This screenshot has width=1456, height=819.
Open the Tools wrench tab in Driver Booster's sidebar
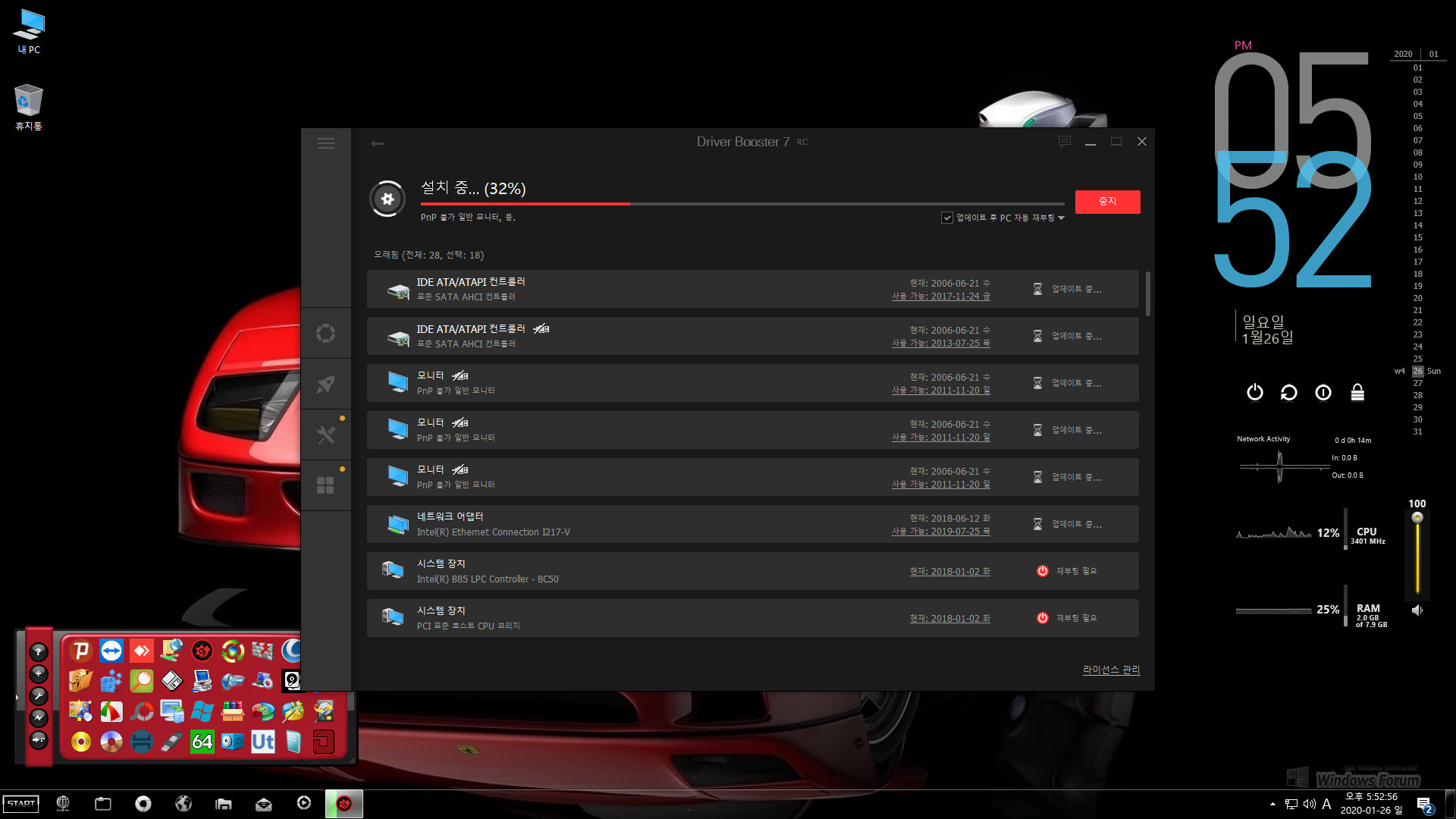point(326,435)
